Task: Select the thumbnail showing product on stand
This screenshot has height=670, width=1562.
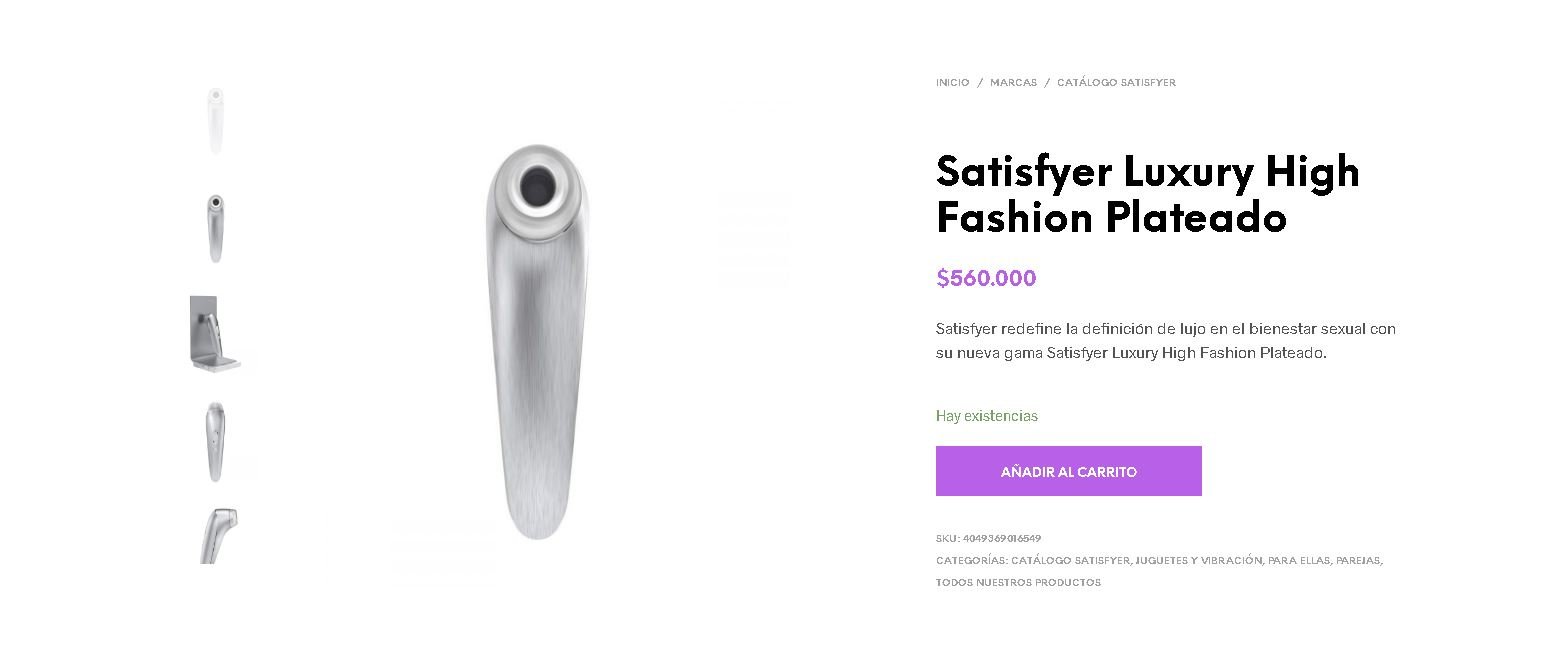Action: tap(215, 334)
